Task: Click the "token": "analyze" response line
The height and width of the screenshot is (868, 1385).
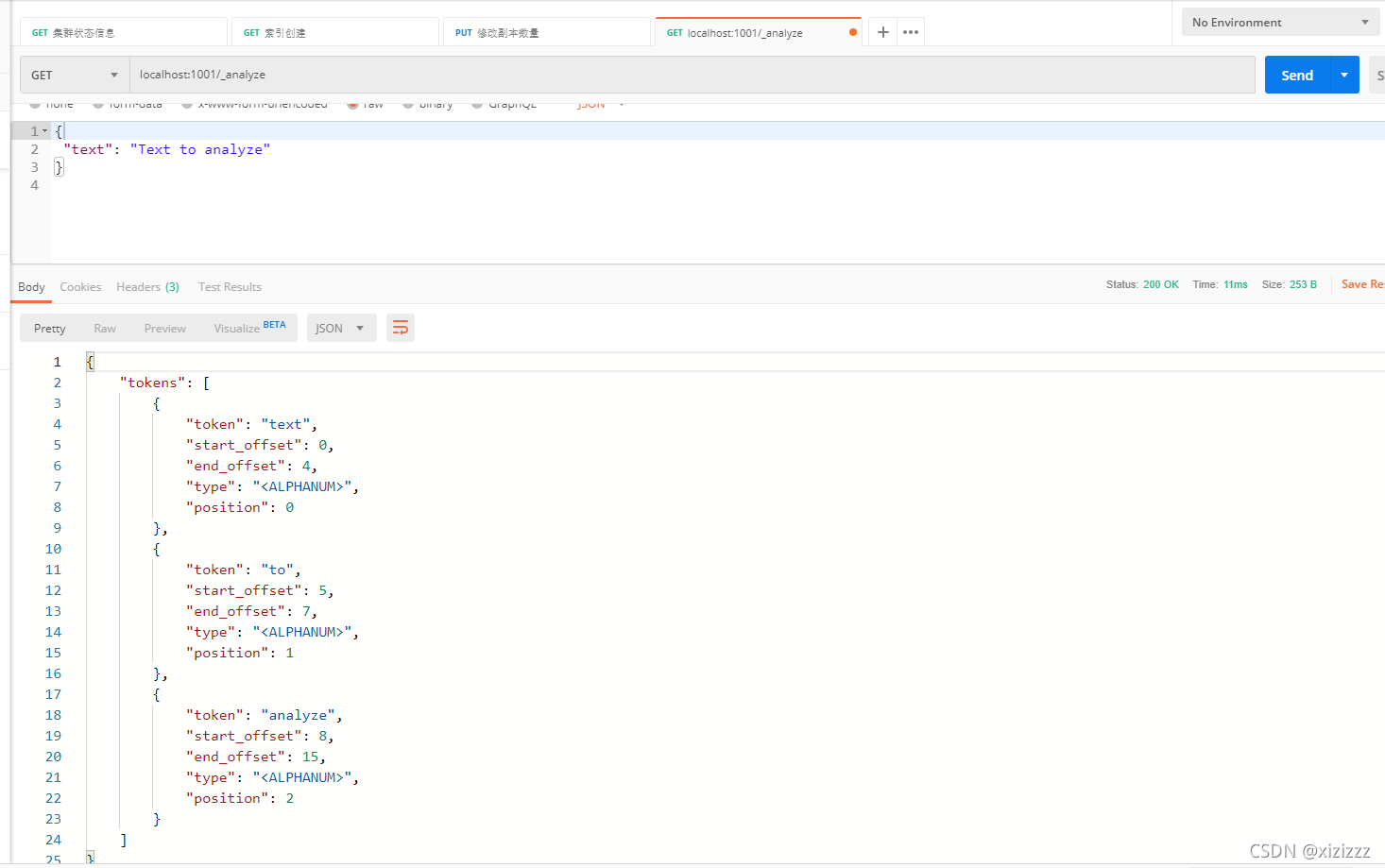Action: 264,715
